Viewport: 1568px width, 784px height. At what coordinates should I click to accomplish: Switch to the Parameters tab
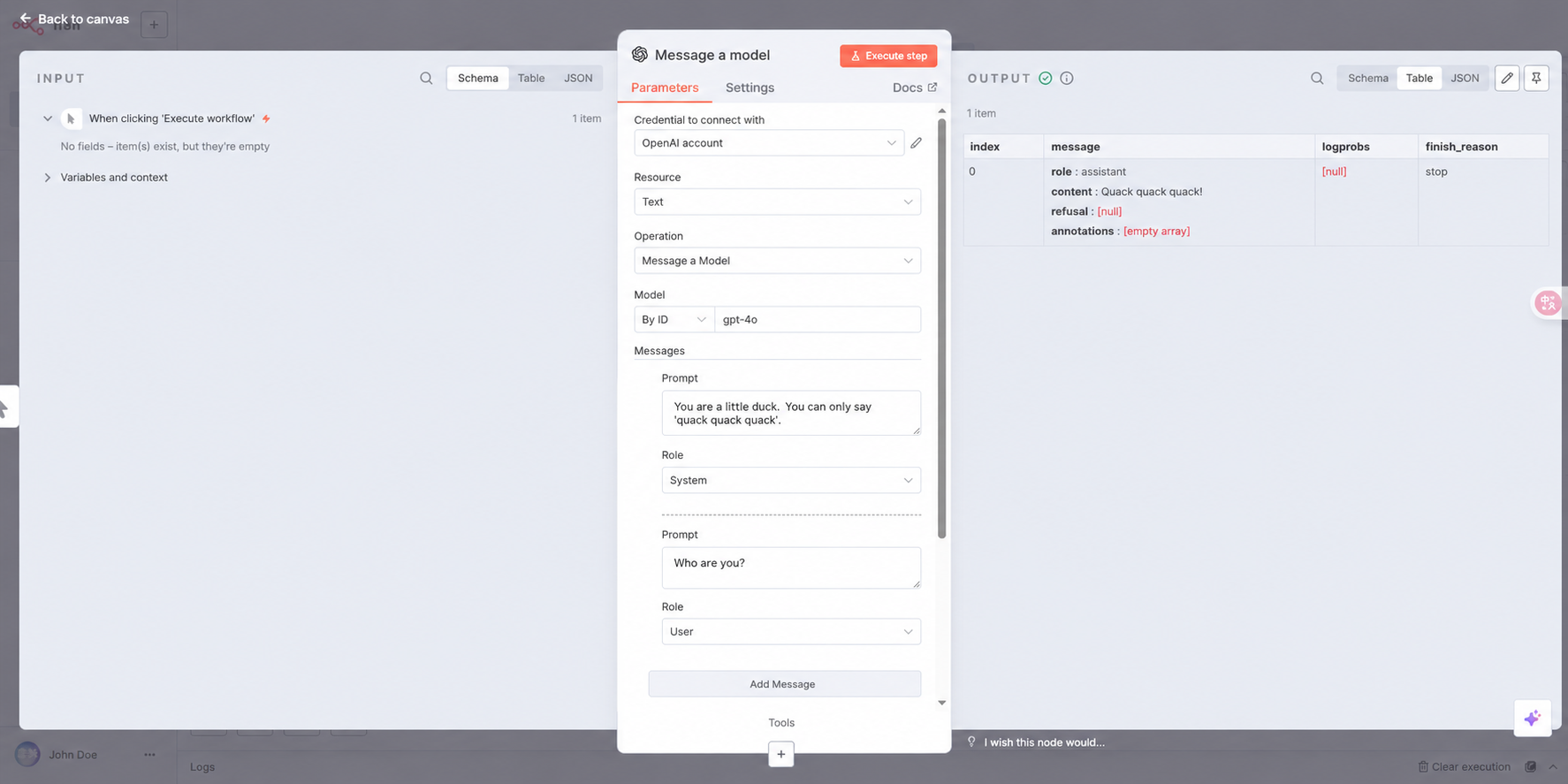coord(665,88)
